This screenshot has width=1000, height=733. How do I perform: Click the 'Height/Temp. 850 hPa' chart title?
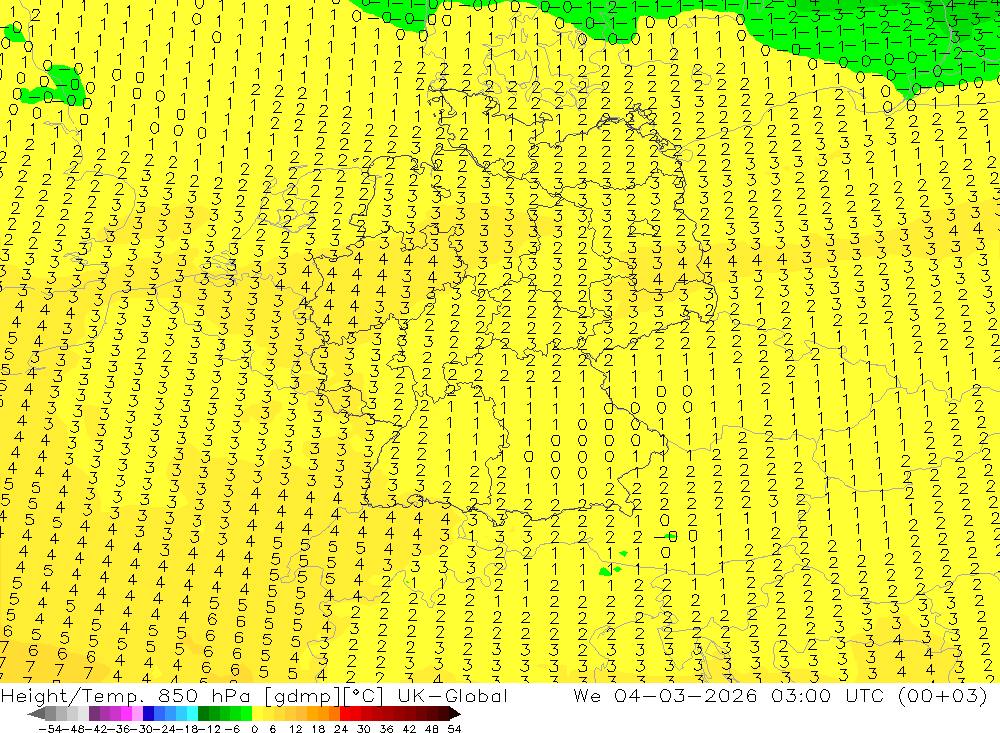click(125, 696)
